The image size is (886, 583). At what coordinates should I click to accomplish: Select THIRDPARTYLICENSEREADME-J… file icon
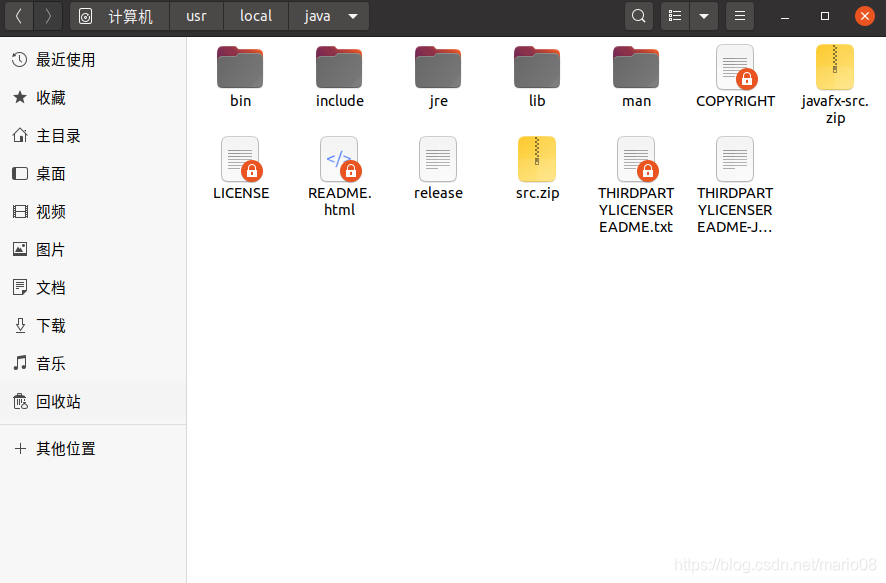tap(735, 159)
